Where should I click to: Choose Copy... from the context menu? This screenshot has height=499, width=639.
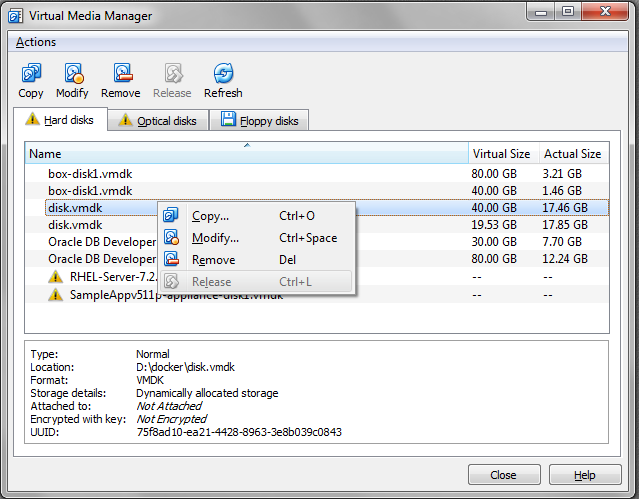pyautogui.click(x=210, y=216)
